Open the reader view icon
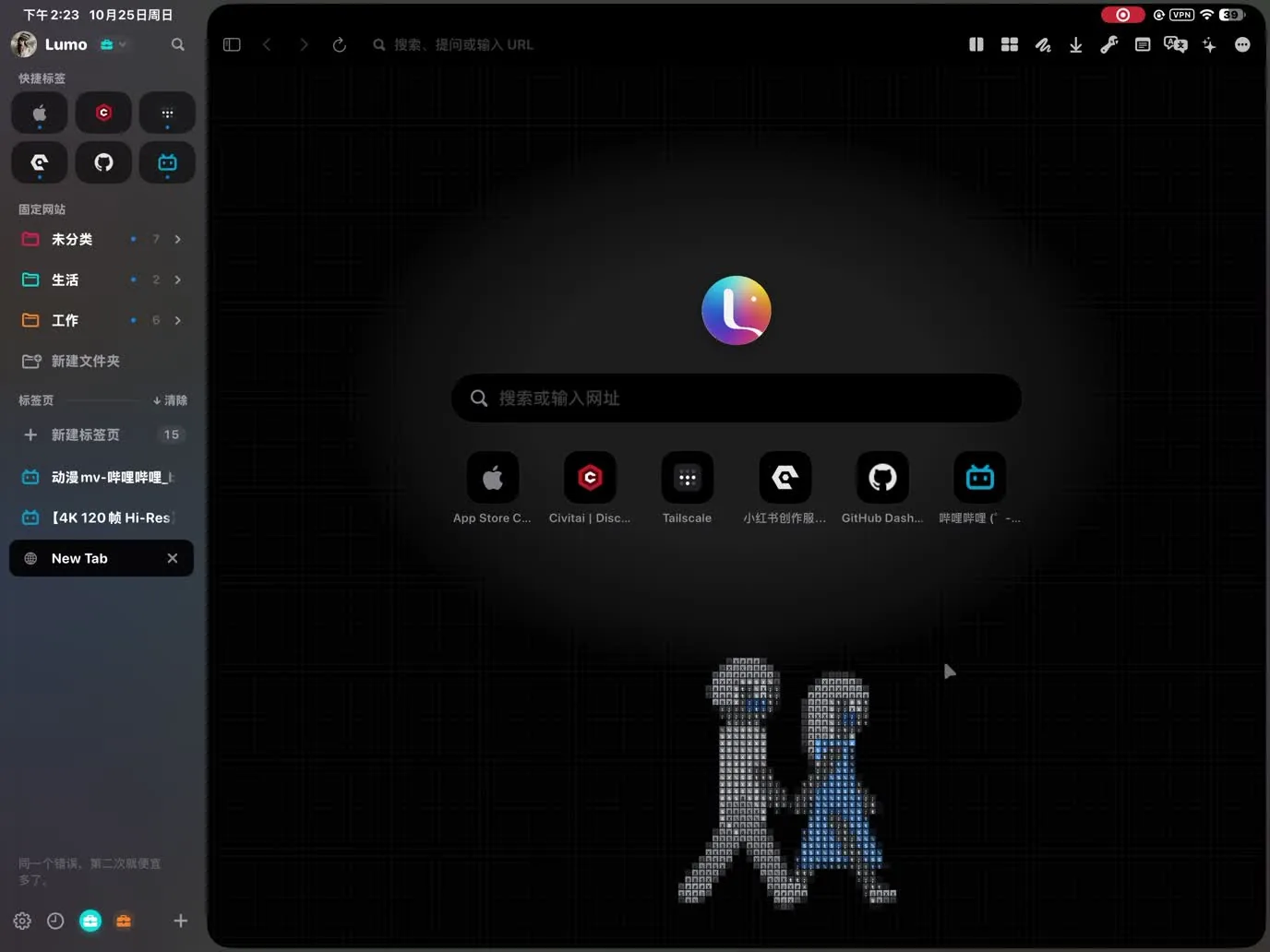 [1143, 44]
